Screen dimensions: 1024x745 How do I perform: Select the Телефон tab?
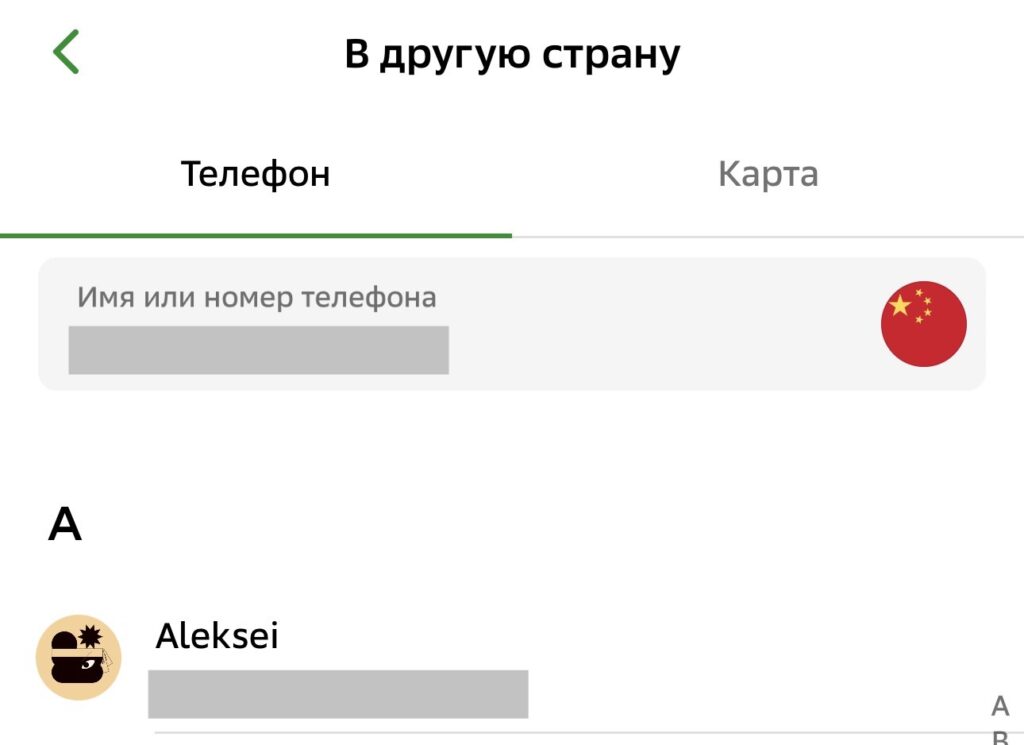255,174
